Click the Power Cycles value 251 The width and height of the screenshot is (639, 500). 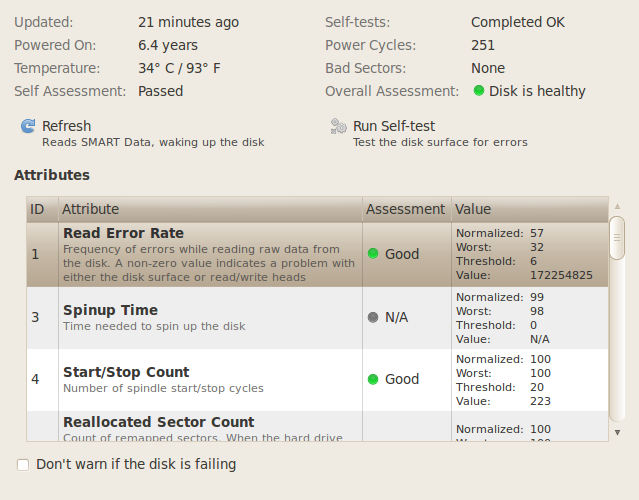pos(483,45)
